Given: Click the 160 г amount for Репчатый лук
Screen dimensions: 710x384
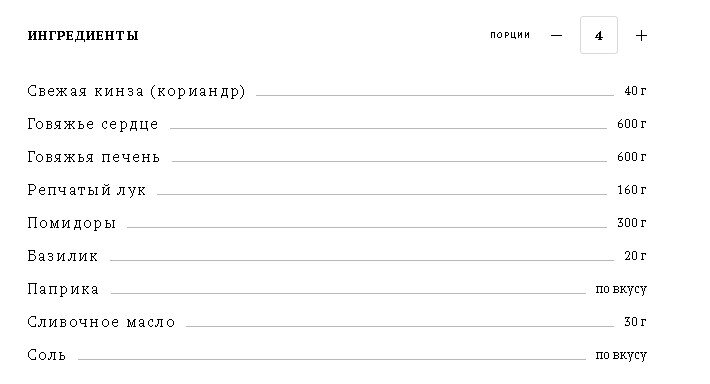Looking at the screenshot, I should pos(632,190).
